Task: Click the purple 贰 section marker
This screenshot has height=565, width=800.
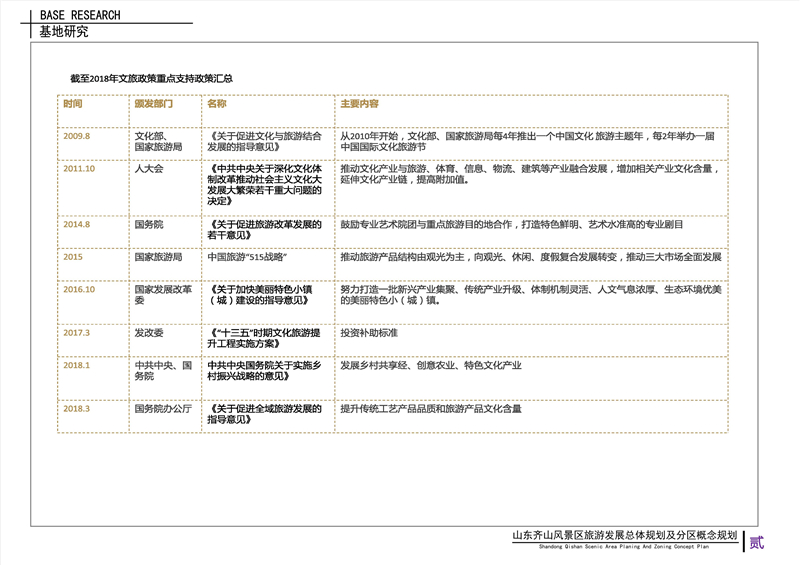Action: click(x=757, y=542)
